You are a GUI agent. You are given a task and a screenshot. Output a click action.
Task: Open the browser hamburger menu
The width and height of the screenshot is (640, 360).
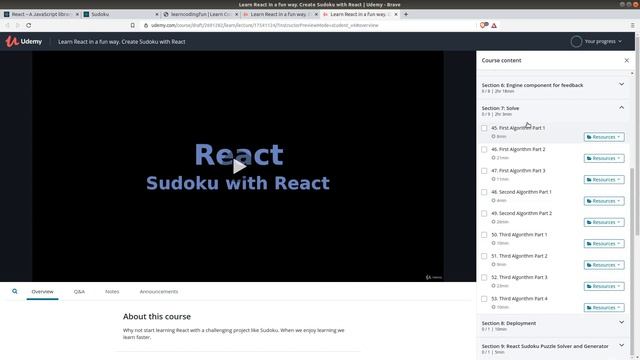coord(633,25)
